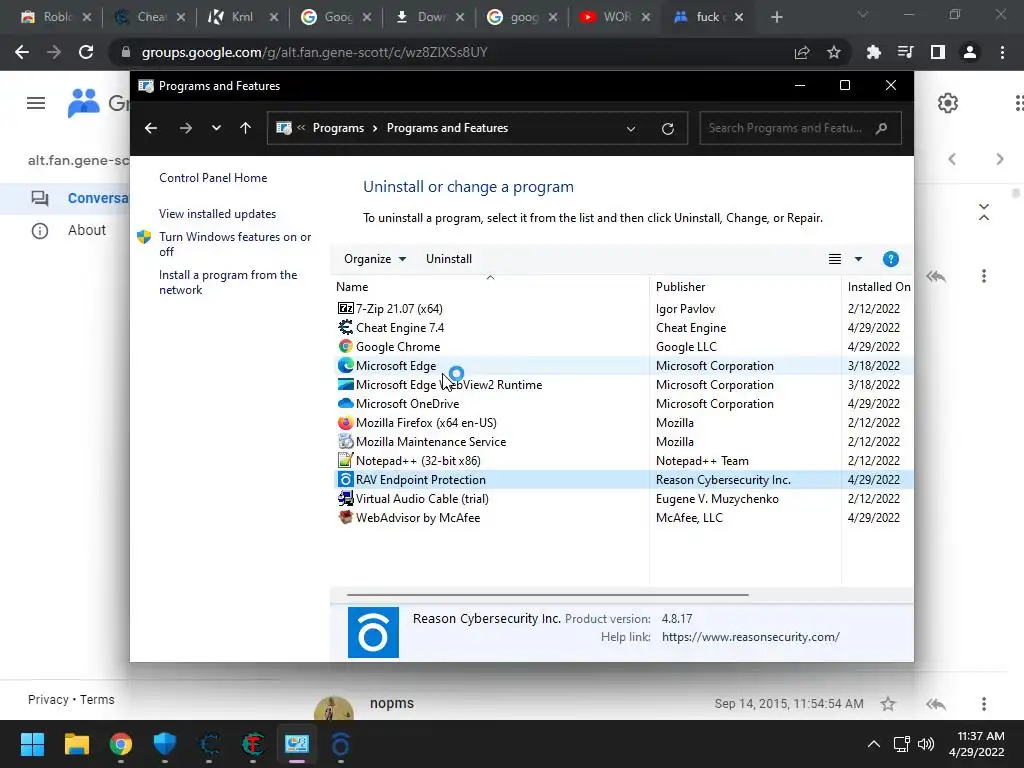Switch to the Cheat Engine Chrome tab
The height and width of the screenshot is (768, 1024).
150,17
